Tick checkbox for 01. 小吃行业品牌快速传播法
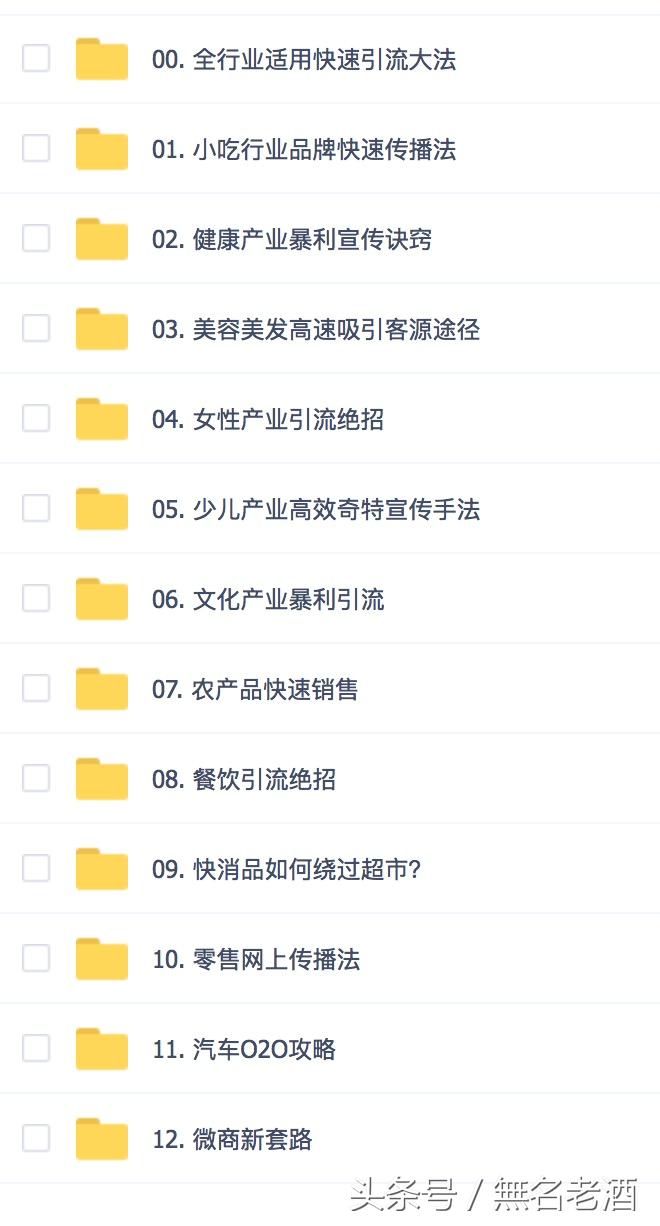 36,148
